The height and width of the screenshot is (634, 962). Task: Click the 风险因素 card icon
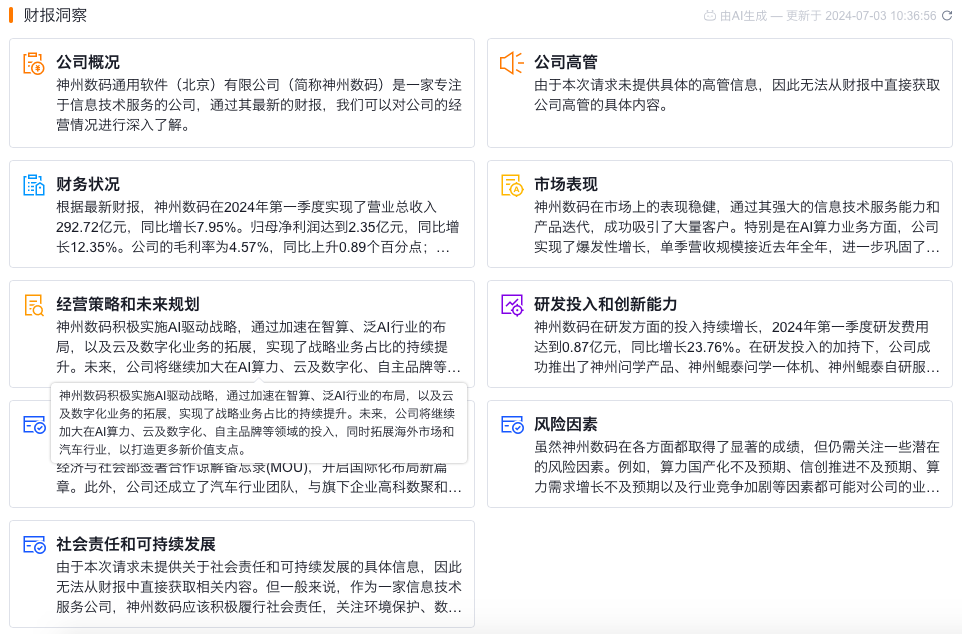512,425
